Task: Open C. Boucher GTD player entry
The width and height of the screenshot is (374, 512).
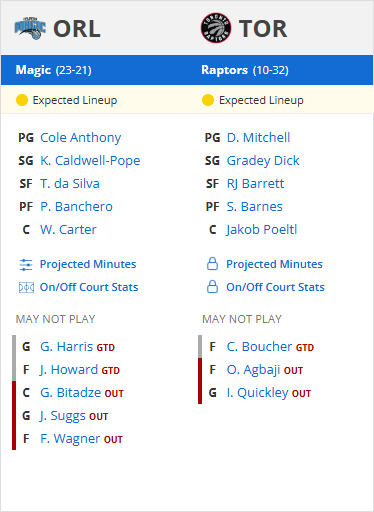Action: coord(270,347)
